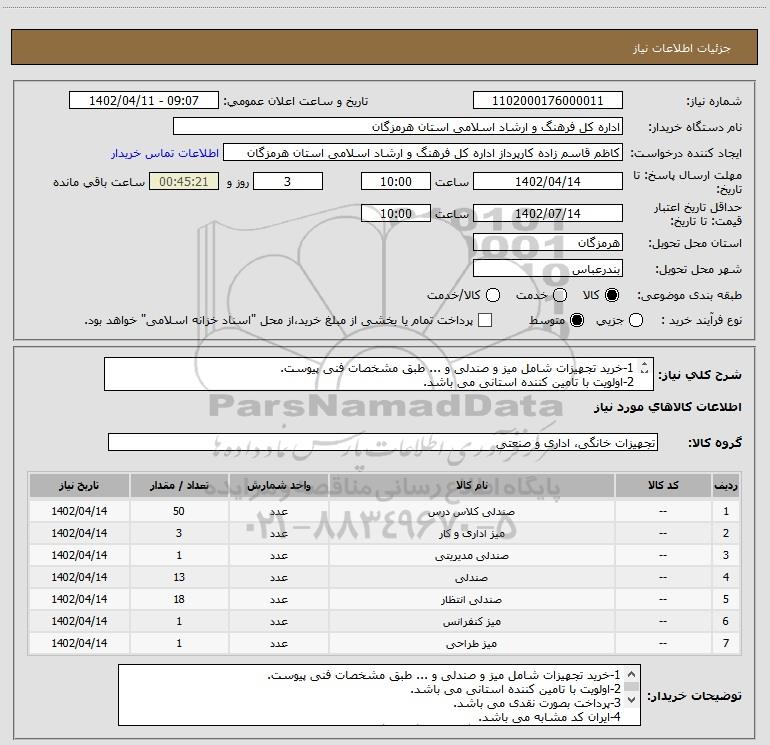Screen dimensions: 770x745
Task: Toggle the Islamic treasury bonds payment checkbox
Action: pyautogui.click(x=485, y=320)
